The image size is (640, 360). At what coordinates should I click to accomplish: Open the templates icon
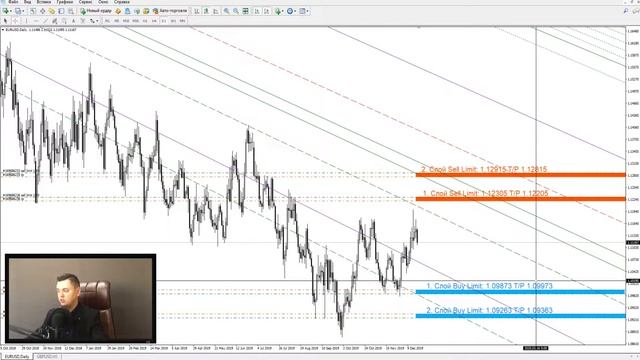[302, 11]
